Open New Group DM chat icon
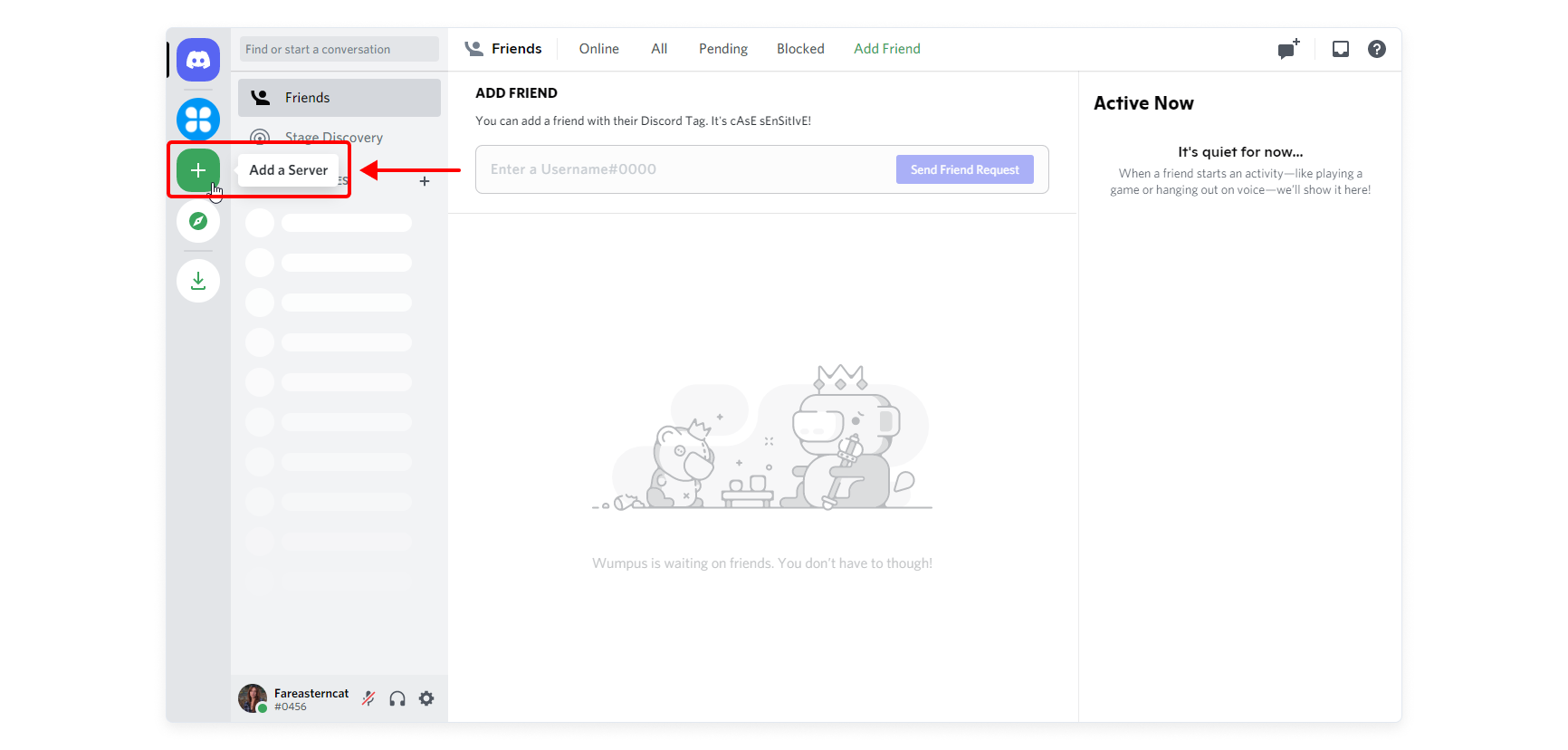The width and height of the screenshot is (1568, 750). [1288, 49]
